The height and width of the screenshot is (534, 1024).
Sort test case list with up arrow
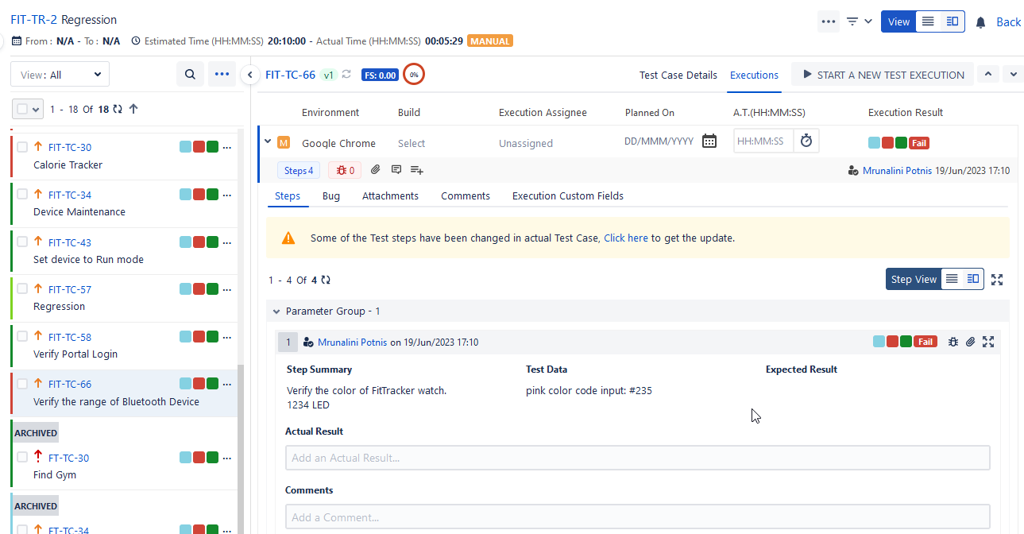tap(133, 109)
